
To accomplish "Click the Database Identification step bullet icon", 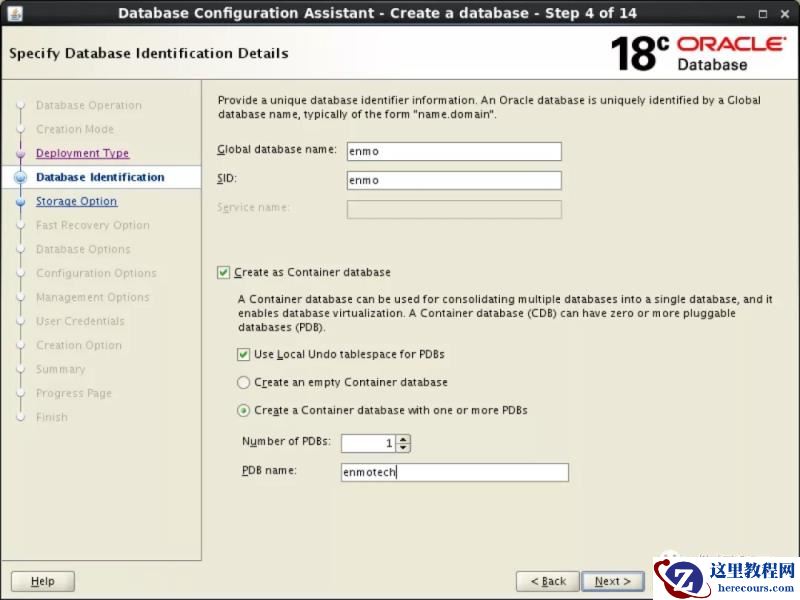I will point(21,177).
